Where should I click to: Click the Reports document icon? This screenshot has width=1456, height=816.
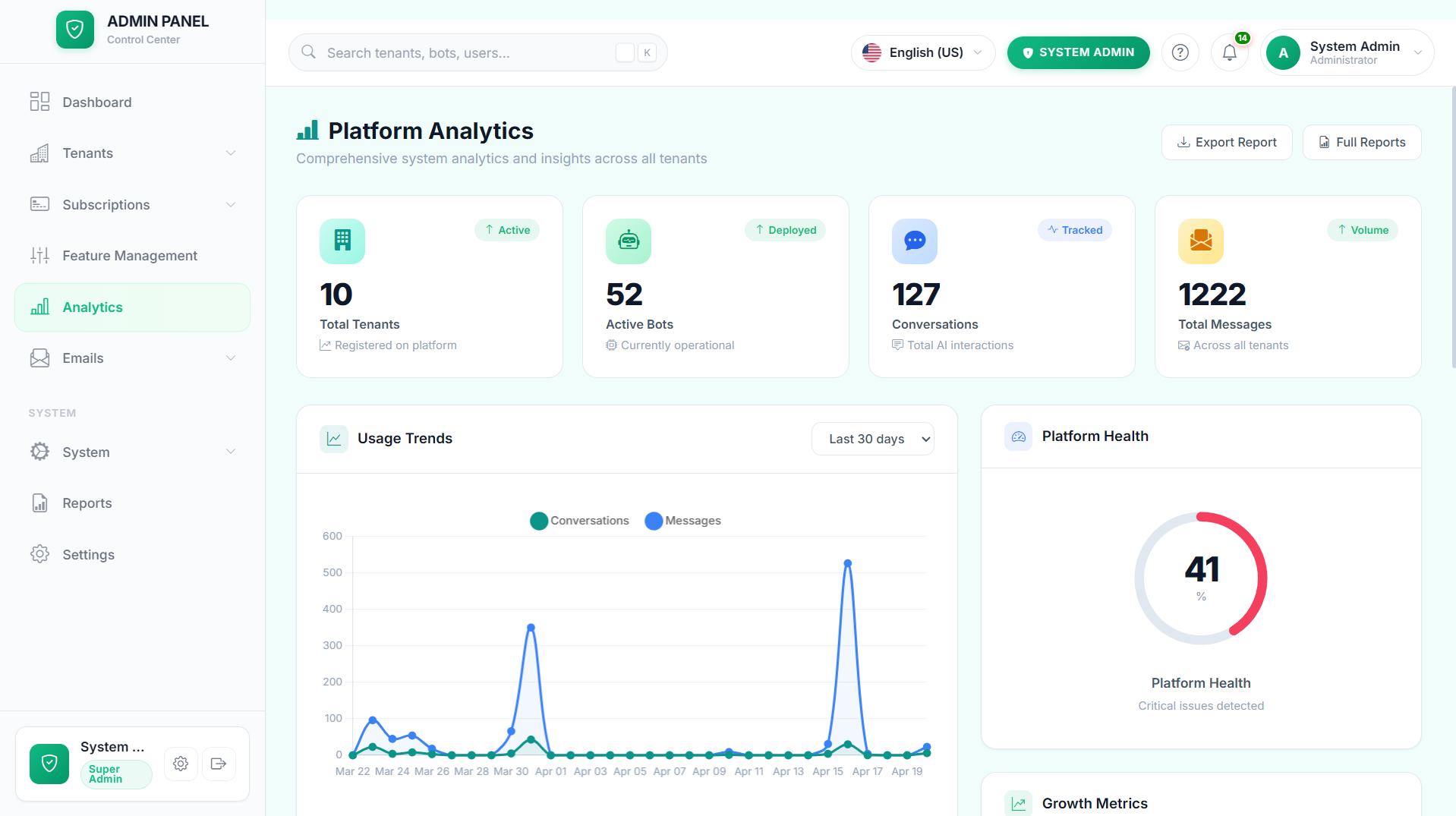pos(39,503)
